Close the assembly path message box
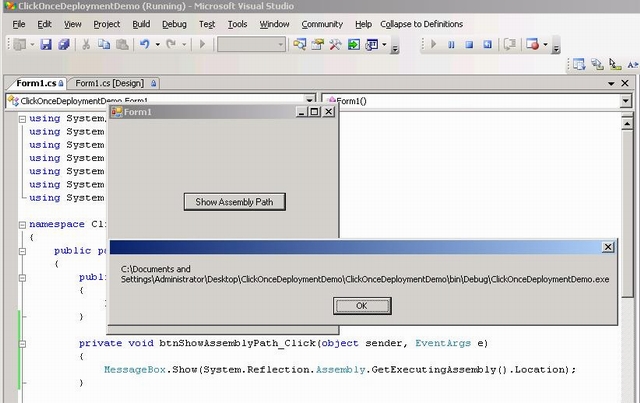Viewport: 640px width, 403px height. [x=608, y=247]
